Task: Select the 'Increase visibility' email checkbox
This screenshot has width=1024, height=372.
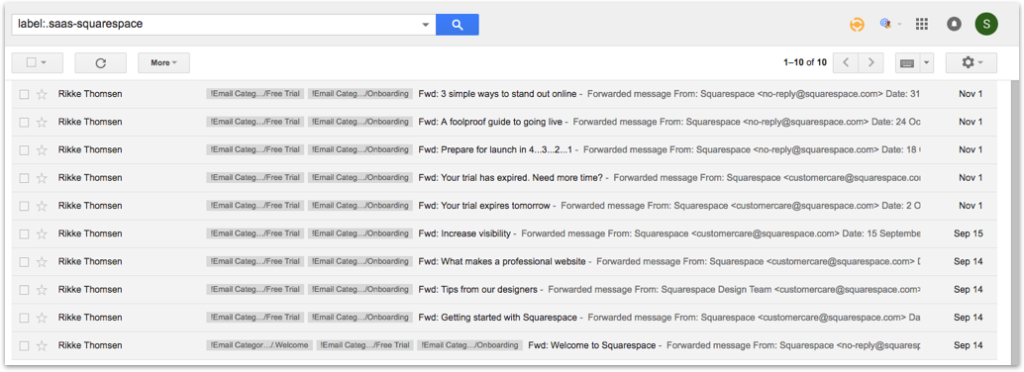Action: (24, 234)
